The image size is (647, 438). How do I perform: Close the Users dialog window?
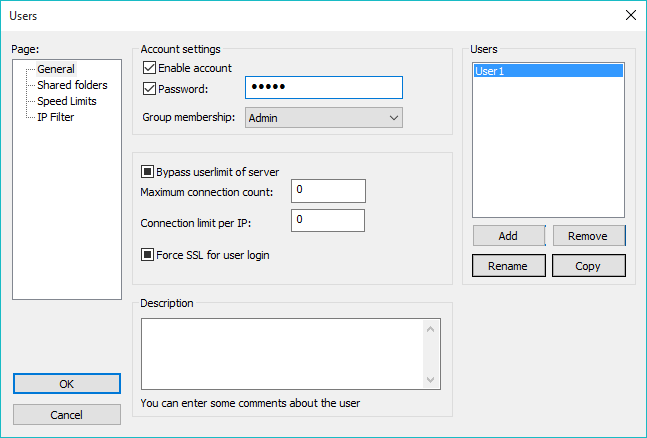629,15
